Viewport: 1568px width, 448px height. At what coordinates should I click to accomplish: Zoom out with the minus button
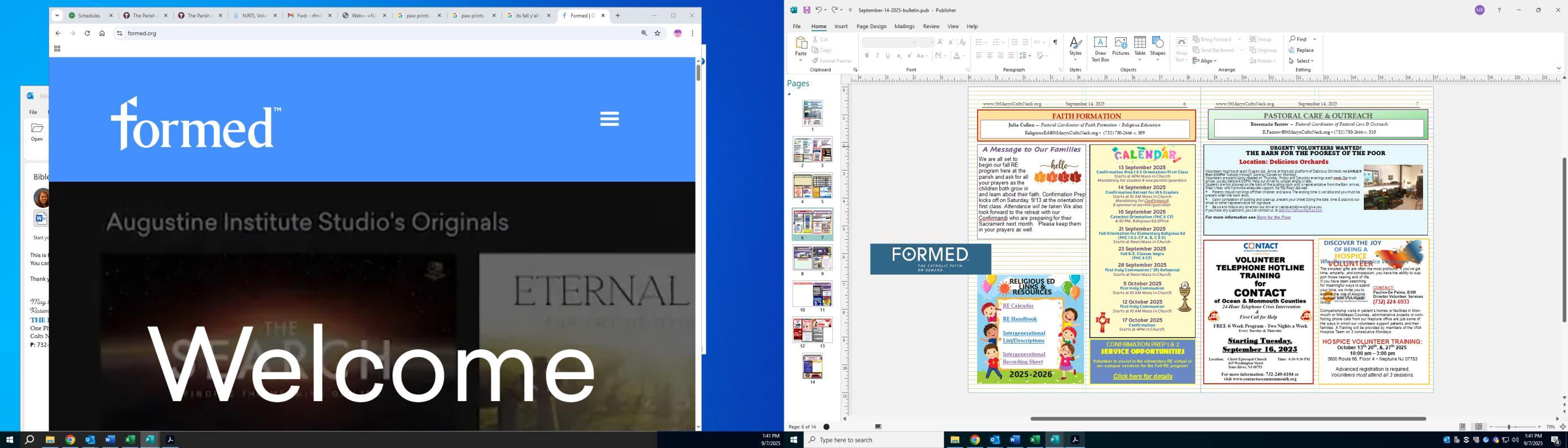(1491, 427)
